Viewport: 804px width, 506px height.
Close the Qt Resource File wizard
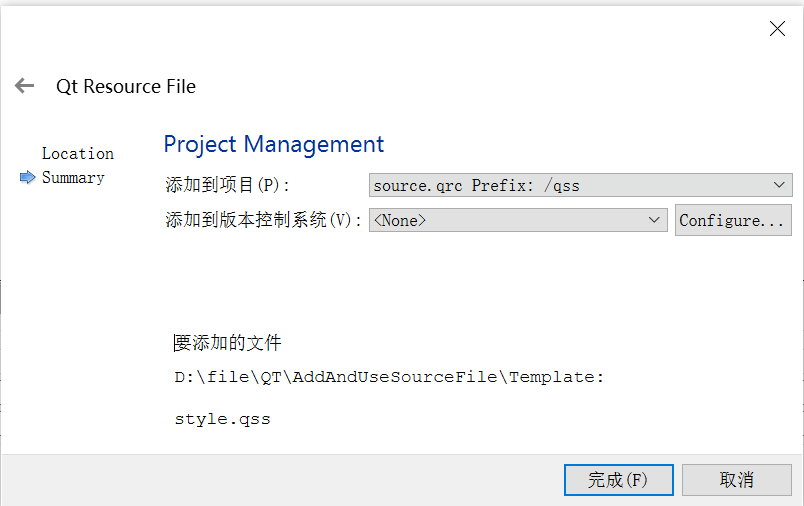tap(777, 29)
